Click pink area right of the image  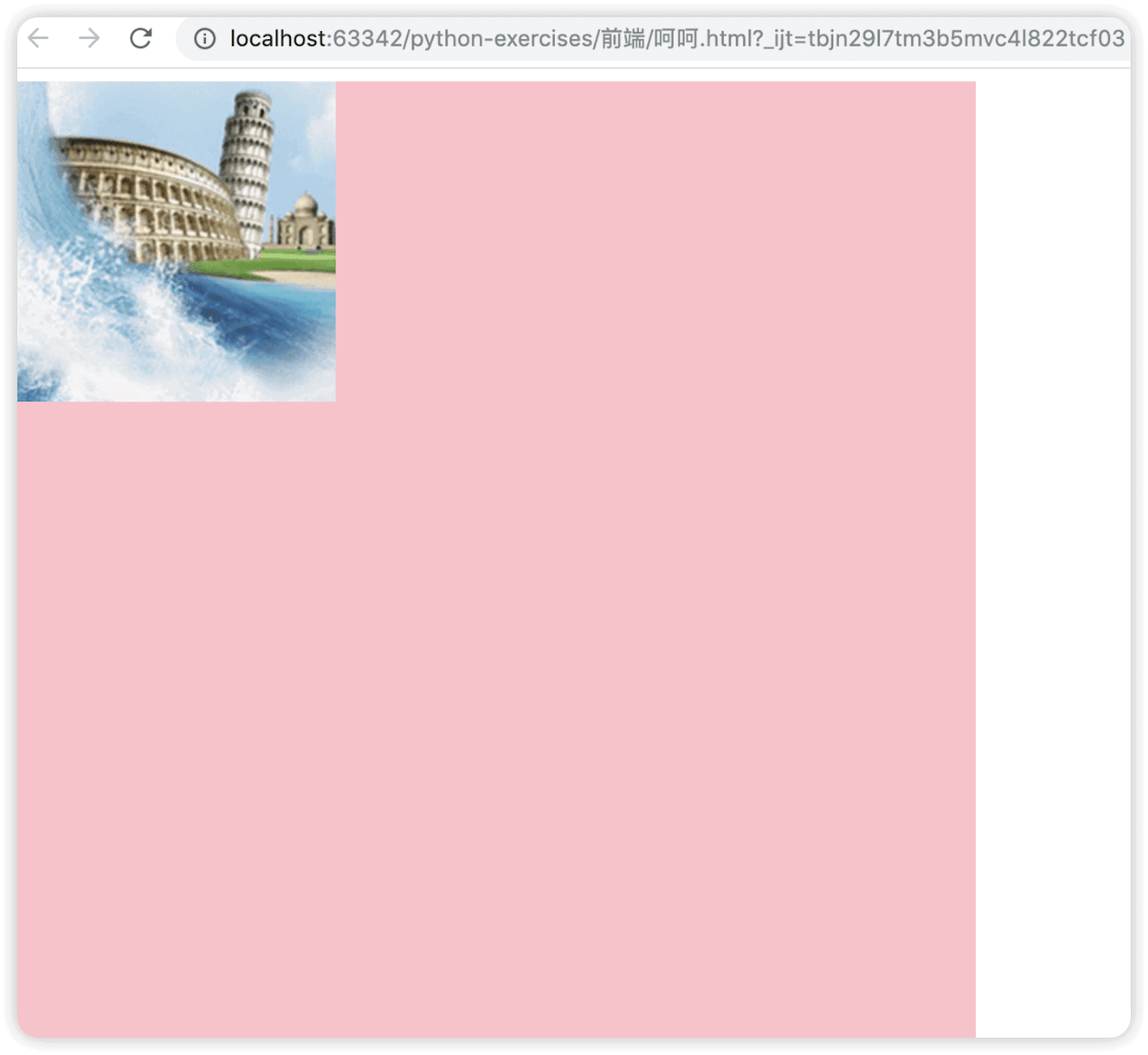[652, 242]
